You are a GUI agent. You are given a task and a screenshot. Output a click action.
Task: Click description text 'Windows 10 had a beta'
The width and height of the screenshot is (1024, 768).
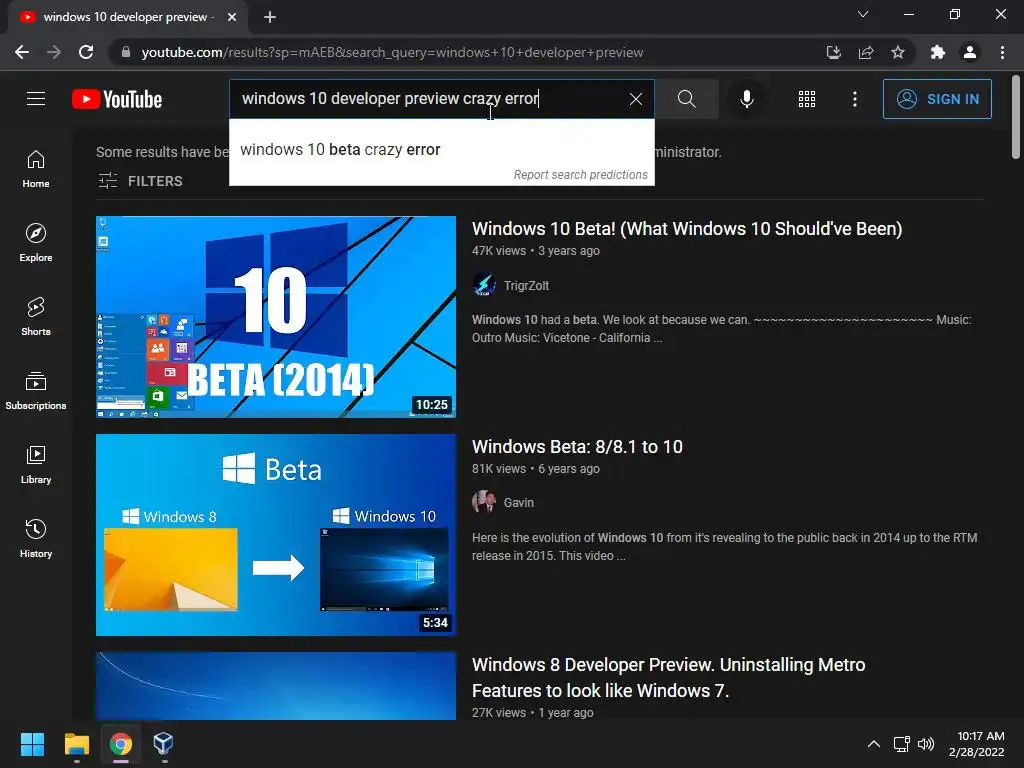534,320
